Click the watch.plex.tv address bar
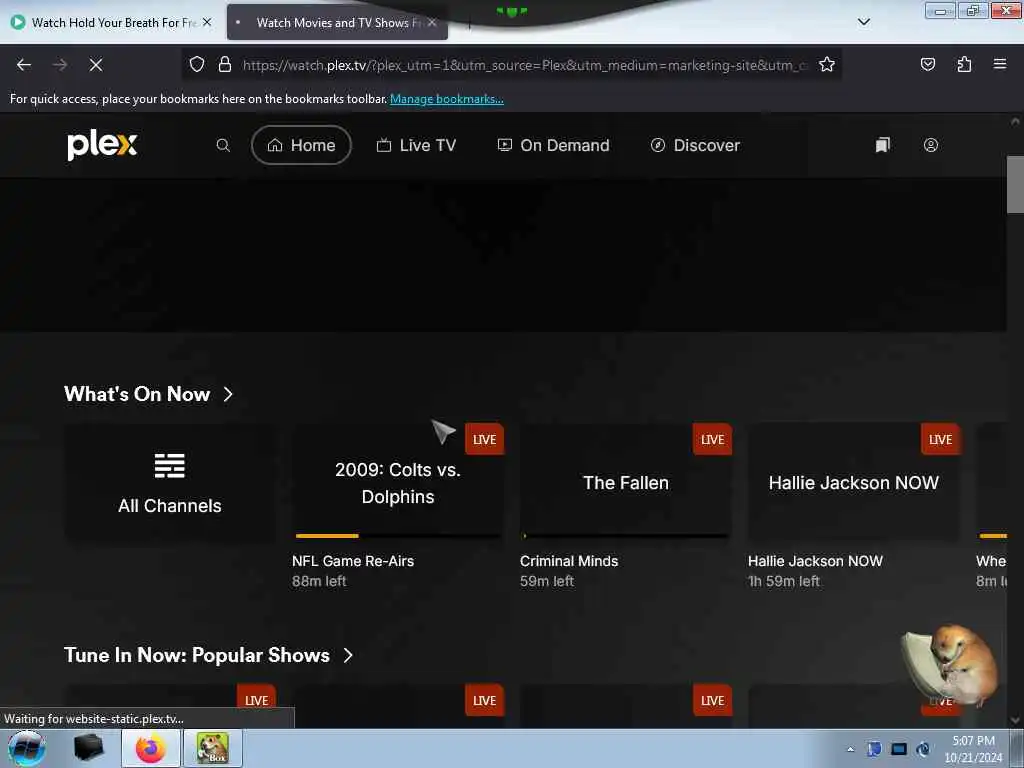Screen dimensions: 1024x768 (x=524, y=65)
